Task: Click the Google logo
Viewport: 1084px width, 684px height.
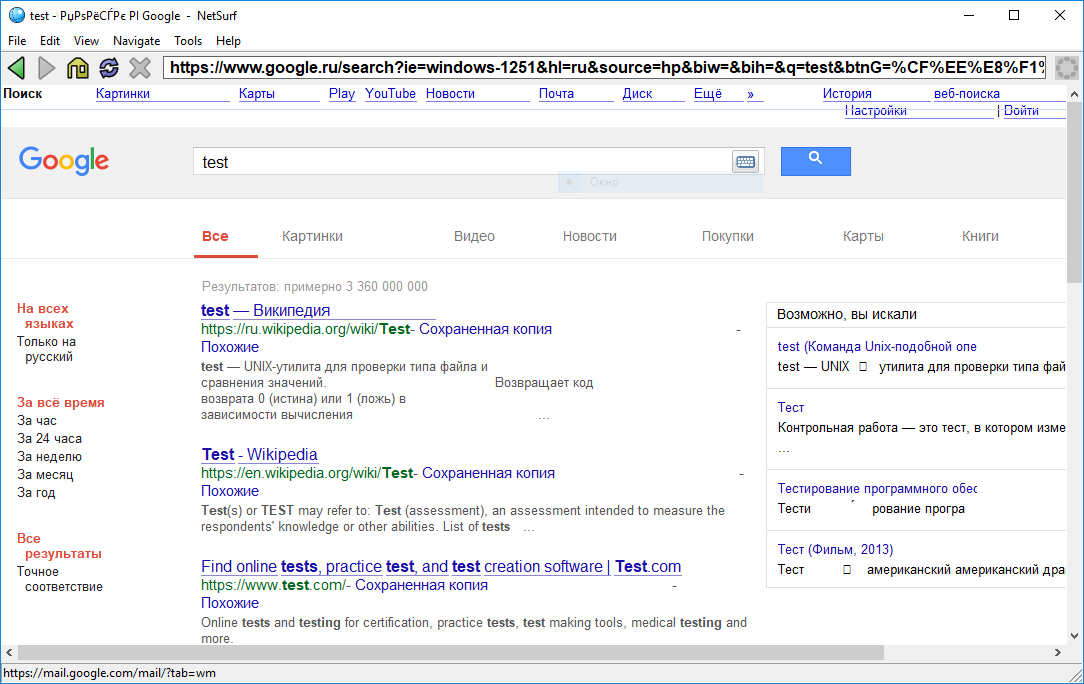Action: coord(64,161)
